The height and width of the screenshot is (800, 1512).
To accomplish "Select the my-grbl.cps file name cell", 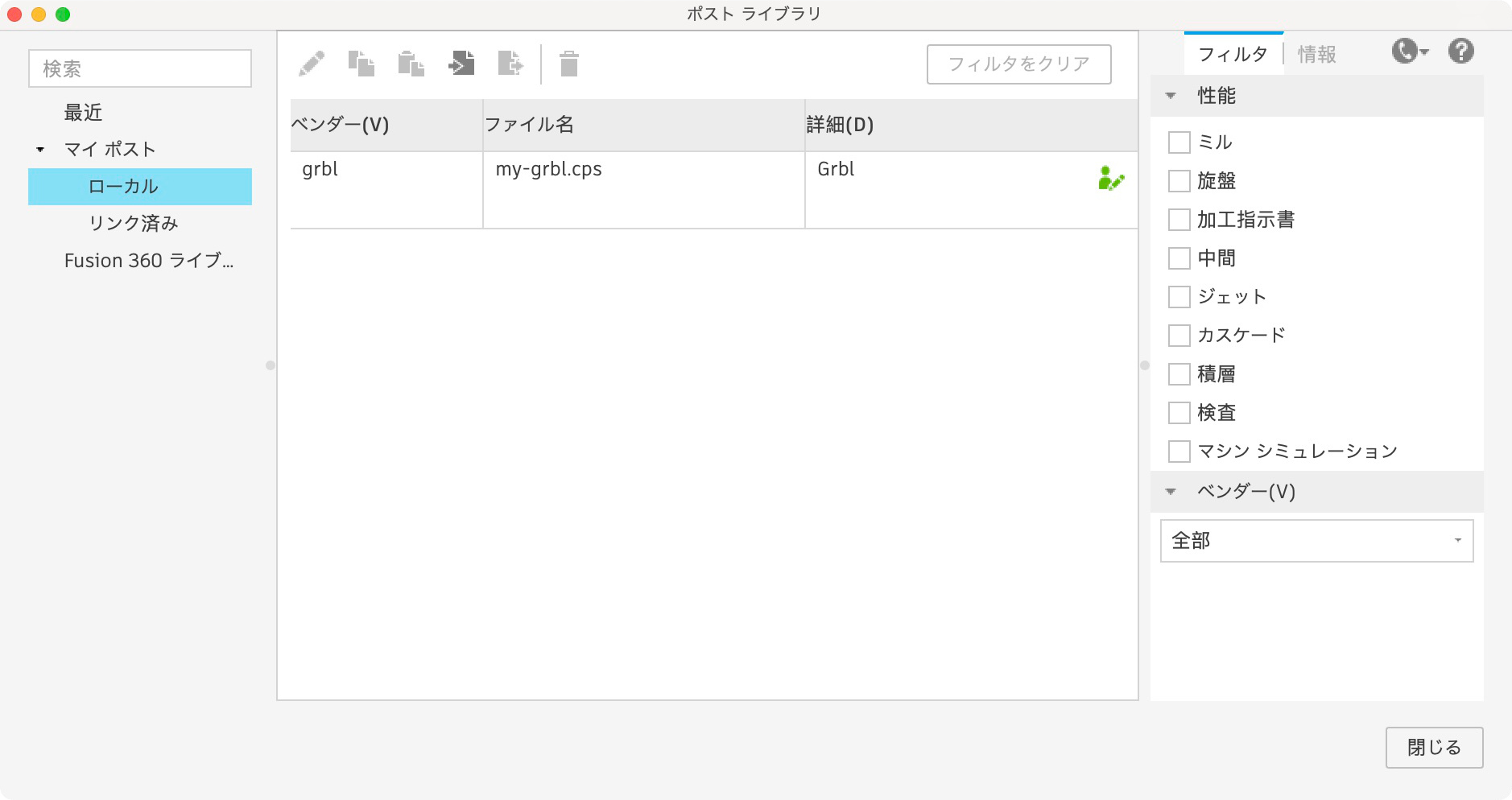I will [644, 190].
